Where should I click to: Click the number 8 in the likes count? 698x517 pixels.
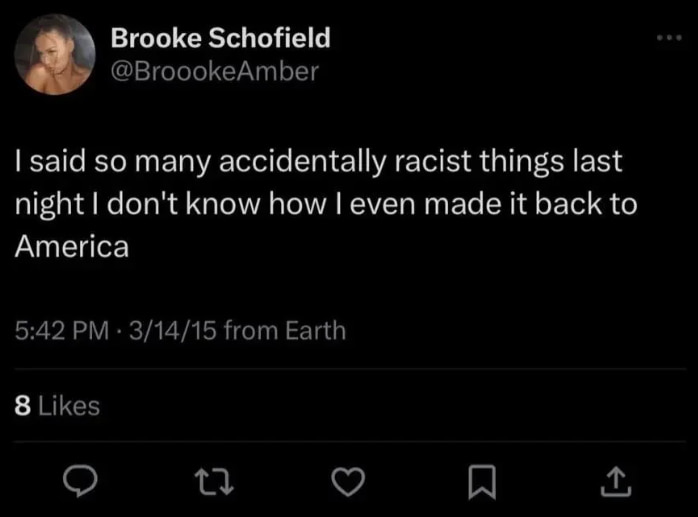pyautogui.click(x=22, y=404)
